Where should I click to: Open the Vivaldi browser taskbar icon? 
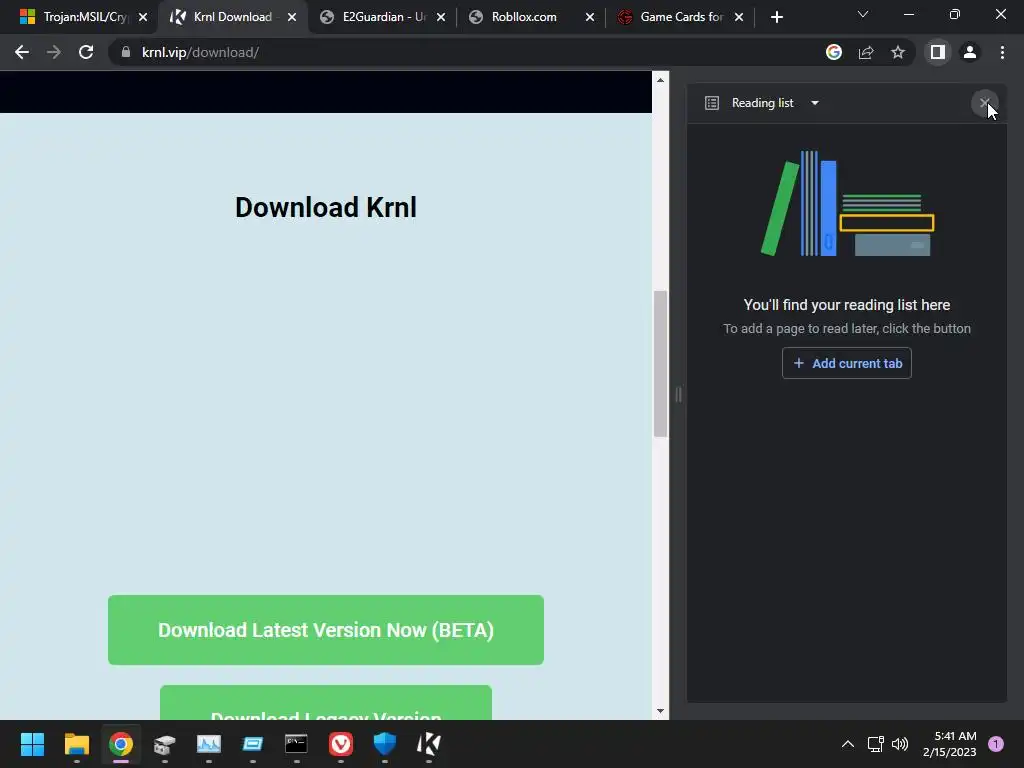(x=341, y=744)
